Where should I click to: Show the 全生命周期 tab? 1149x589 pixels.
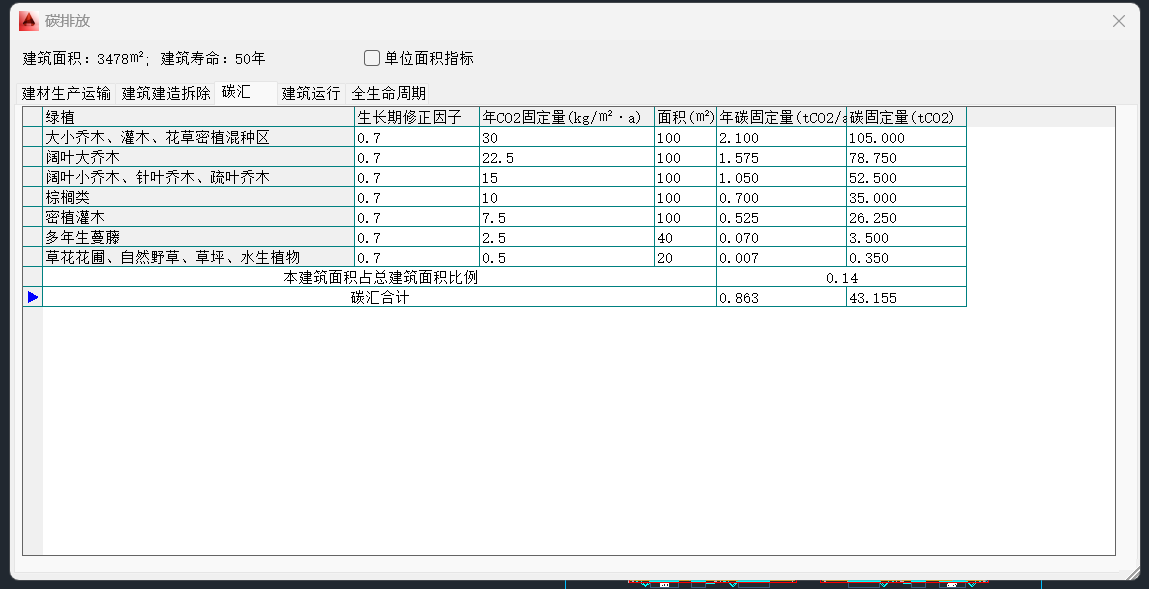388,94
